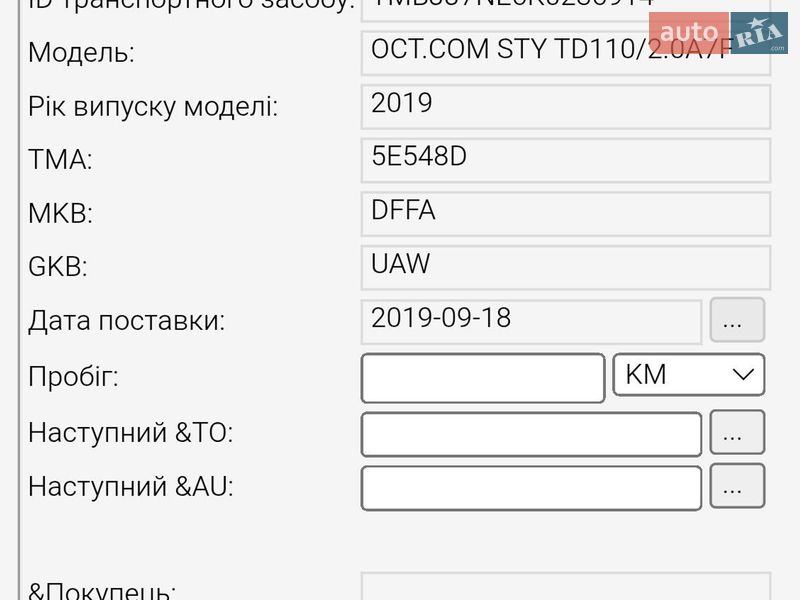Click the Наступний &AU input field

point(530,487)
